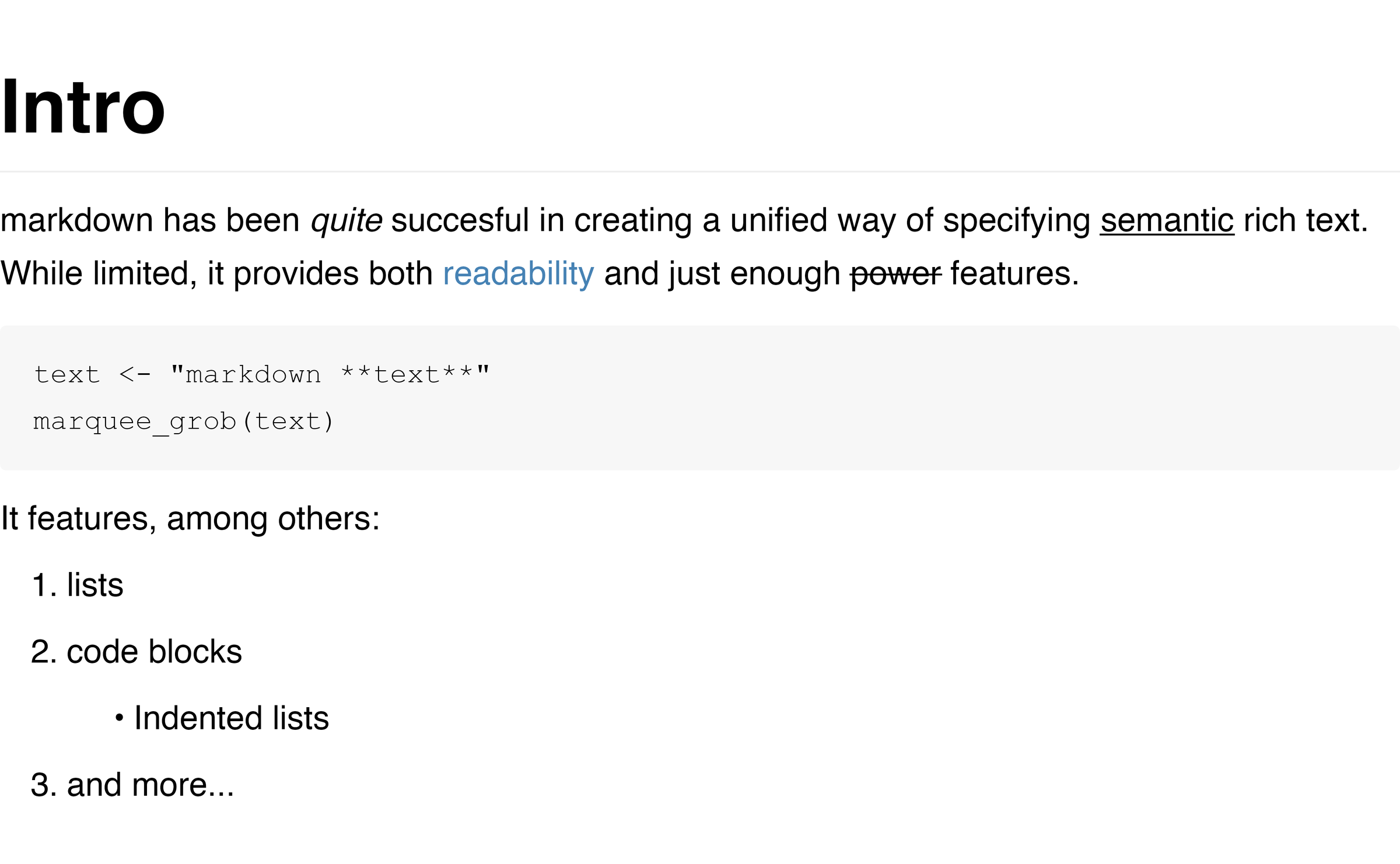Click the Indented lists bullet item
Viewport: 1400px width, 864px height.
point(231,718)
